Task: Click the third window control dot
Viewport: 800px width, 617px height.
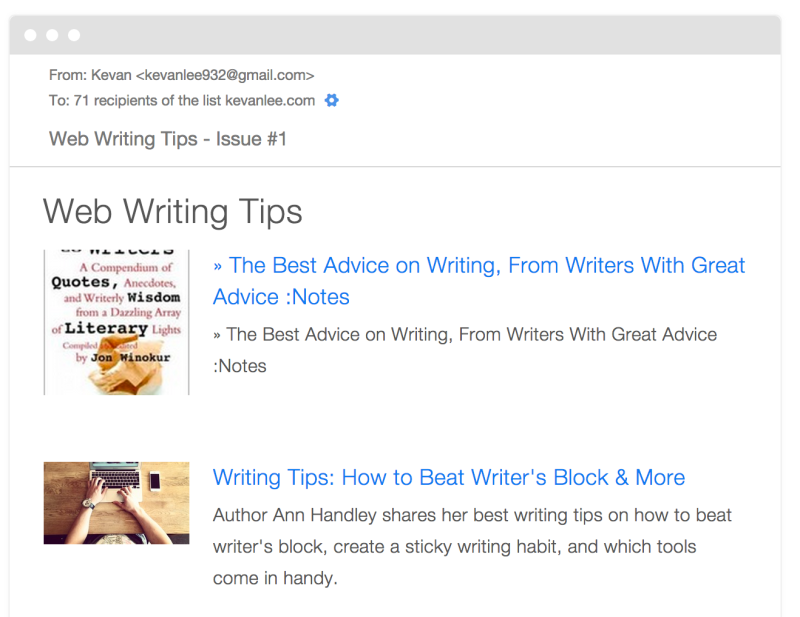Action: pyautogui.click(x=74, y=35)
